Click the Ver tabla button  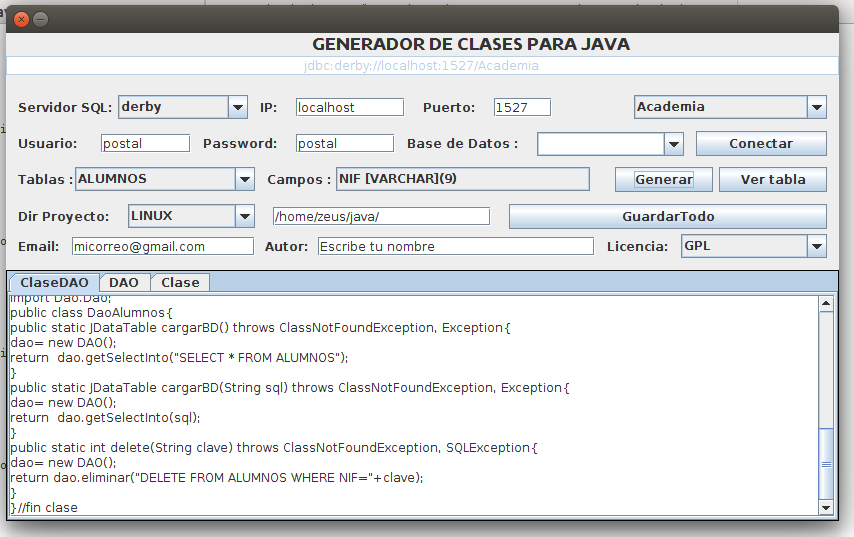[772, 180]
